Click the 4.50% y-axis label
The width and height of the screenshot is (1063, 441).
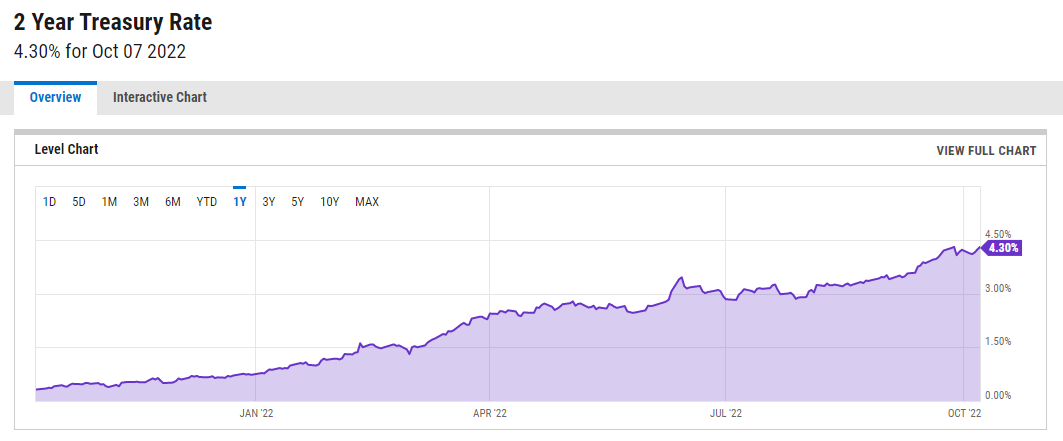pyautogui.click(x=998, y=234)
